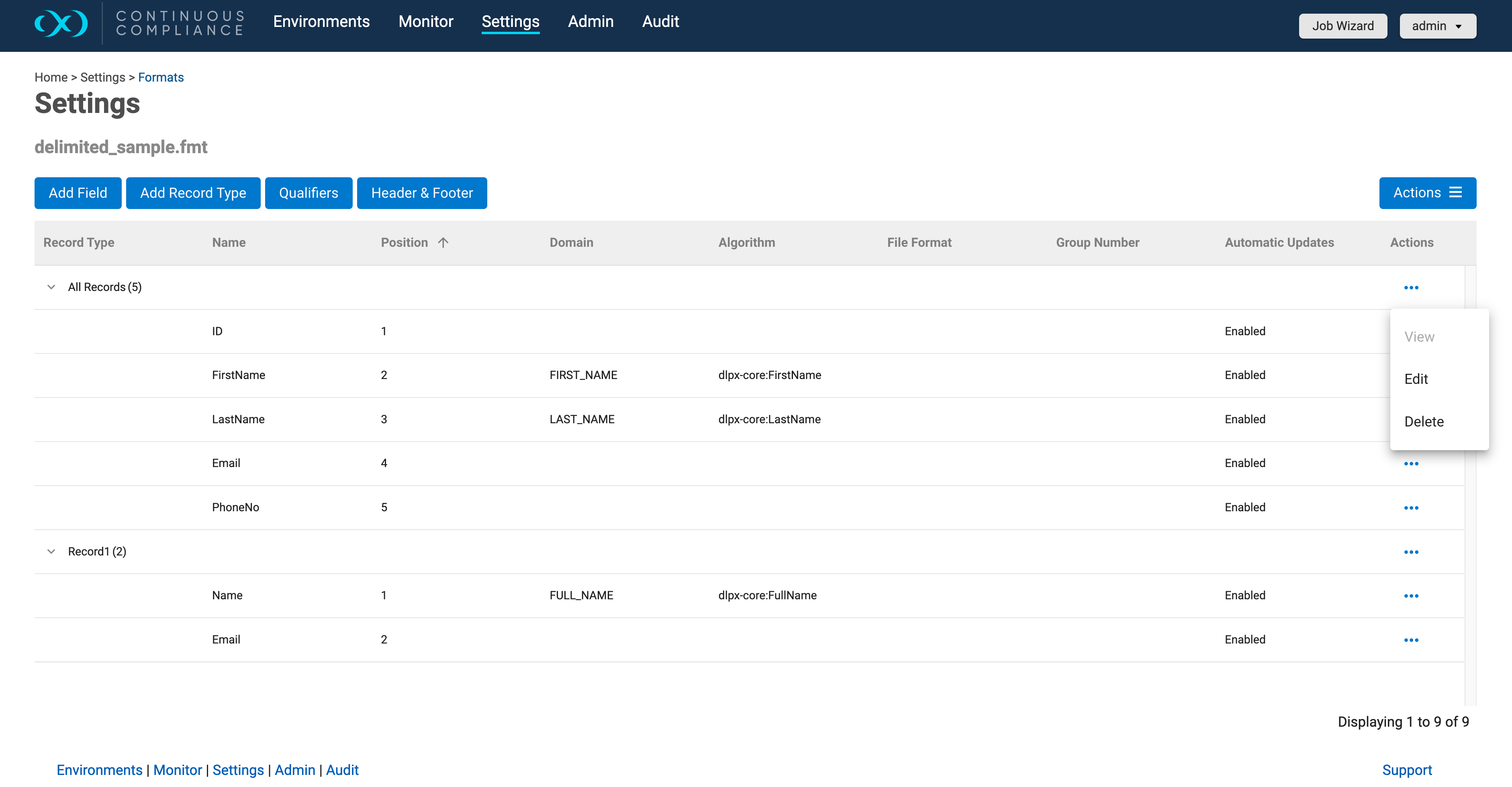This screenshot has height=787, width=1512.
Task: Open the admin user dropdown
Action: 1437,26
